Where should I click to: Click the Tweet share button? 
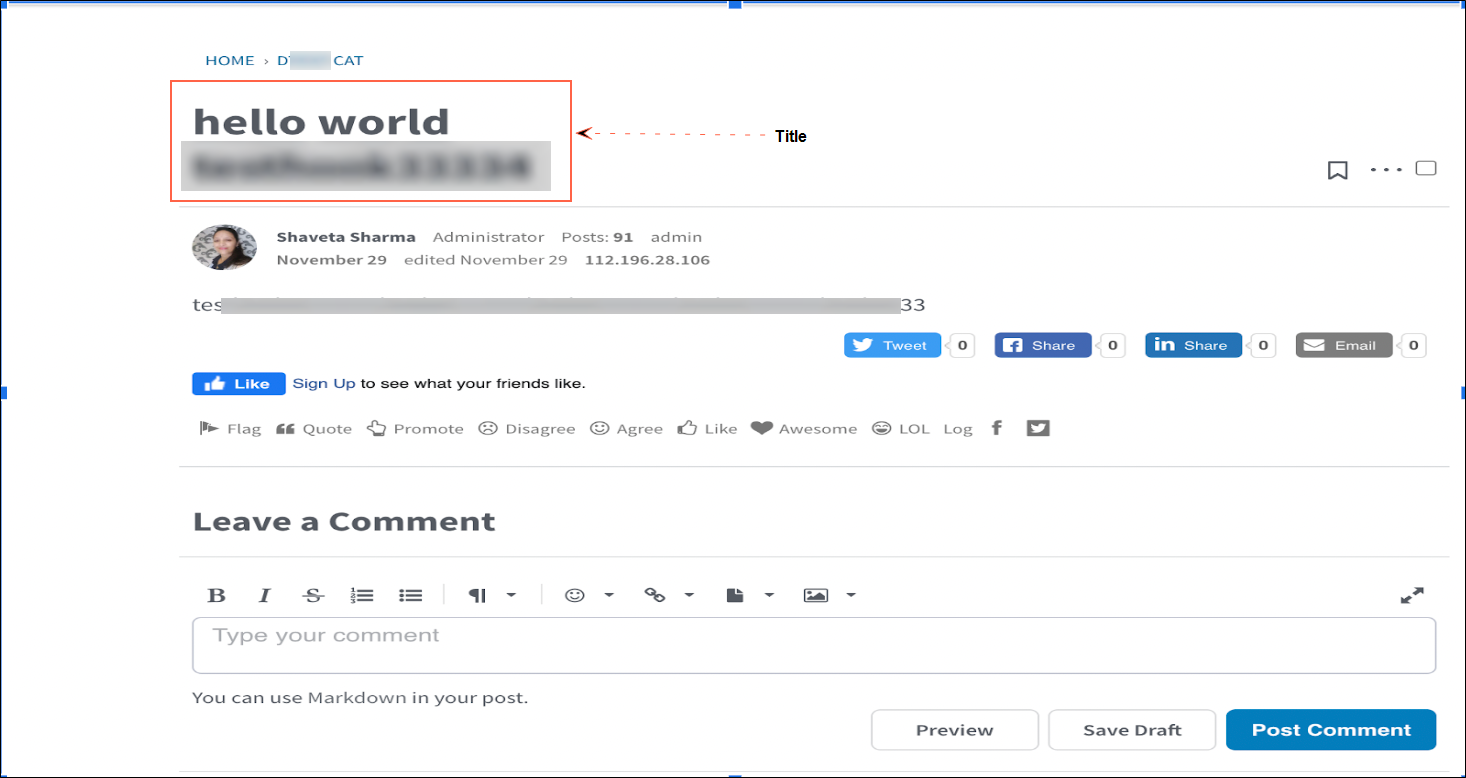(892, 345)
